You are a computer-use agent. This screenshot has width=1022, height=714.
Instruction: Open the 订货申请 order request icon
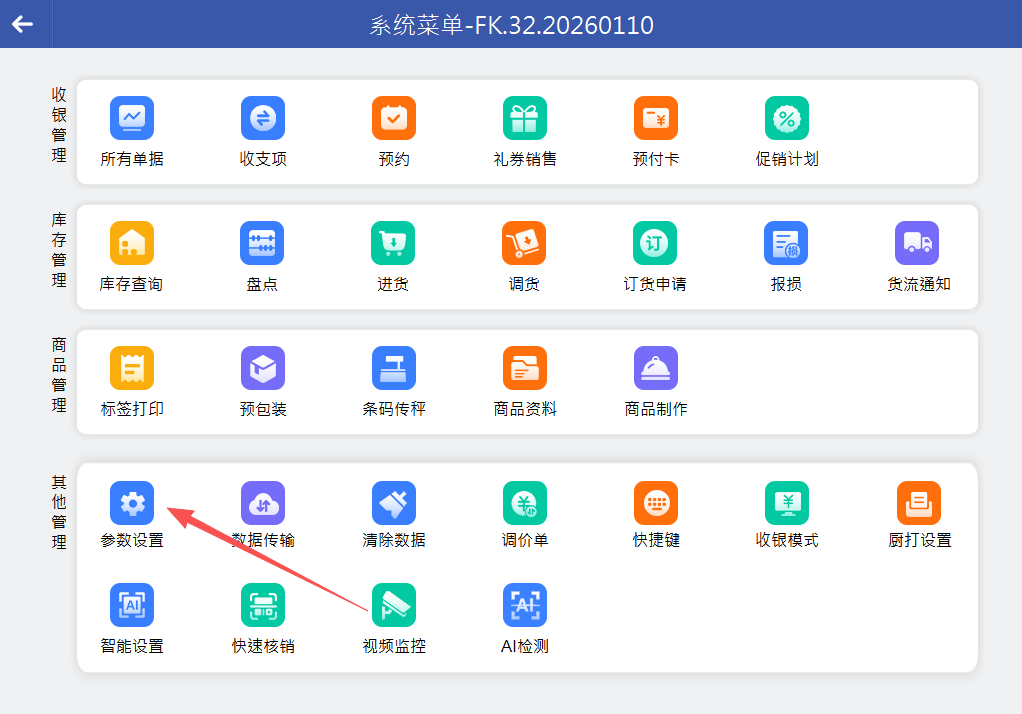pos(656,243)
